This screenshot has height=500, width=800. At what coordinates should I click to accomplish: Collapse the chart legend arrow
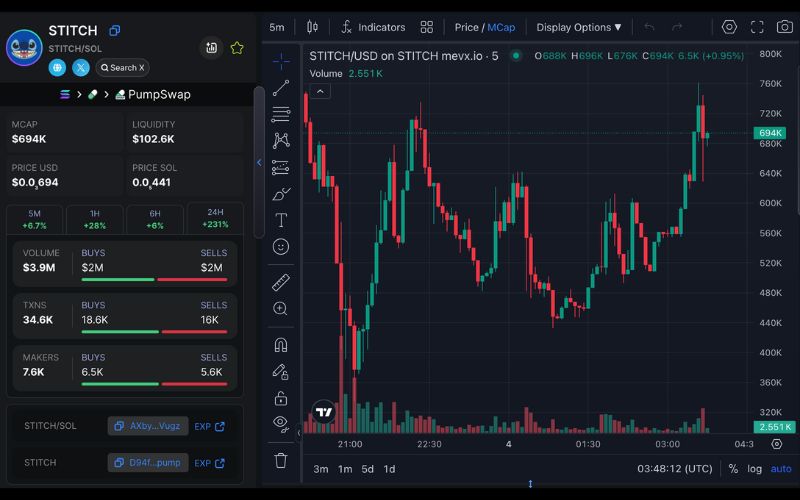pyautogui.click(x=320, y=92)
